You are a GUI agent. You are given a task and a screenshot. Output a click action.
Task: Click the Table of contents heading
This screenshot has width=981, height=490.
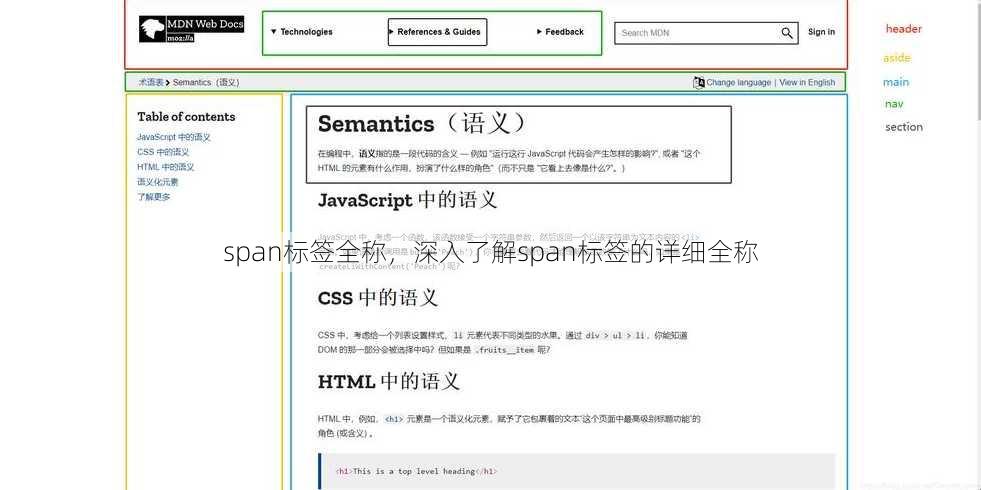(x=186, y=117)
